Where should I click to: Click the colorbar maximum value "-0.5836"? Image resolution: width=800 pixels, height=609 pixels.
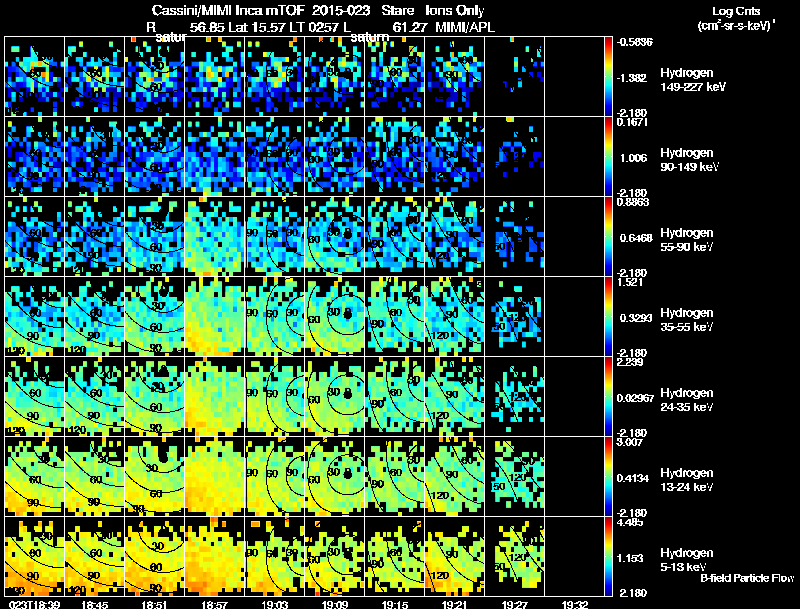click(x=635, y=42)
